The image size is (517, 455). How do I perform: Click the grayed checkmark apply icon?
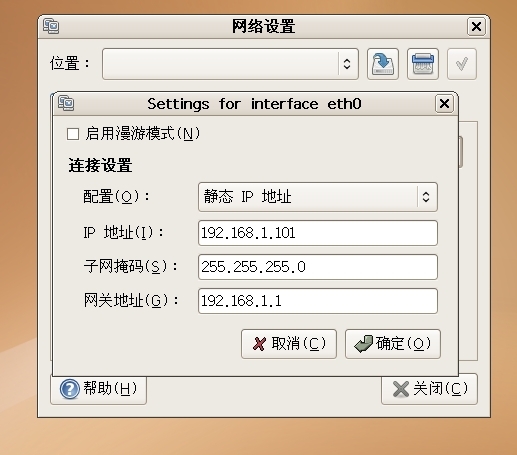click(x=462, y=64)
